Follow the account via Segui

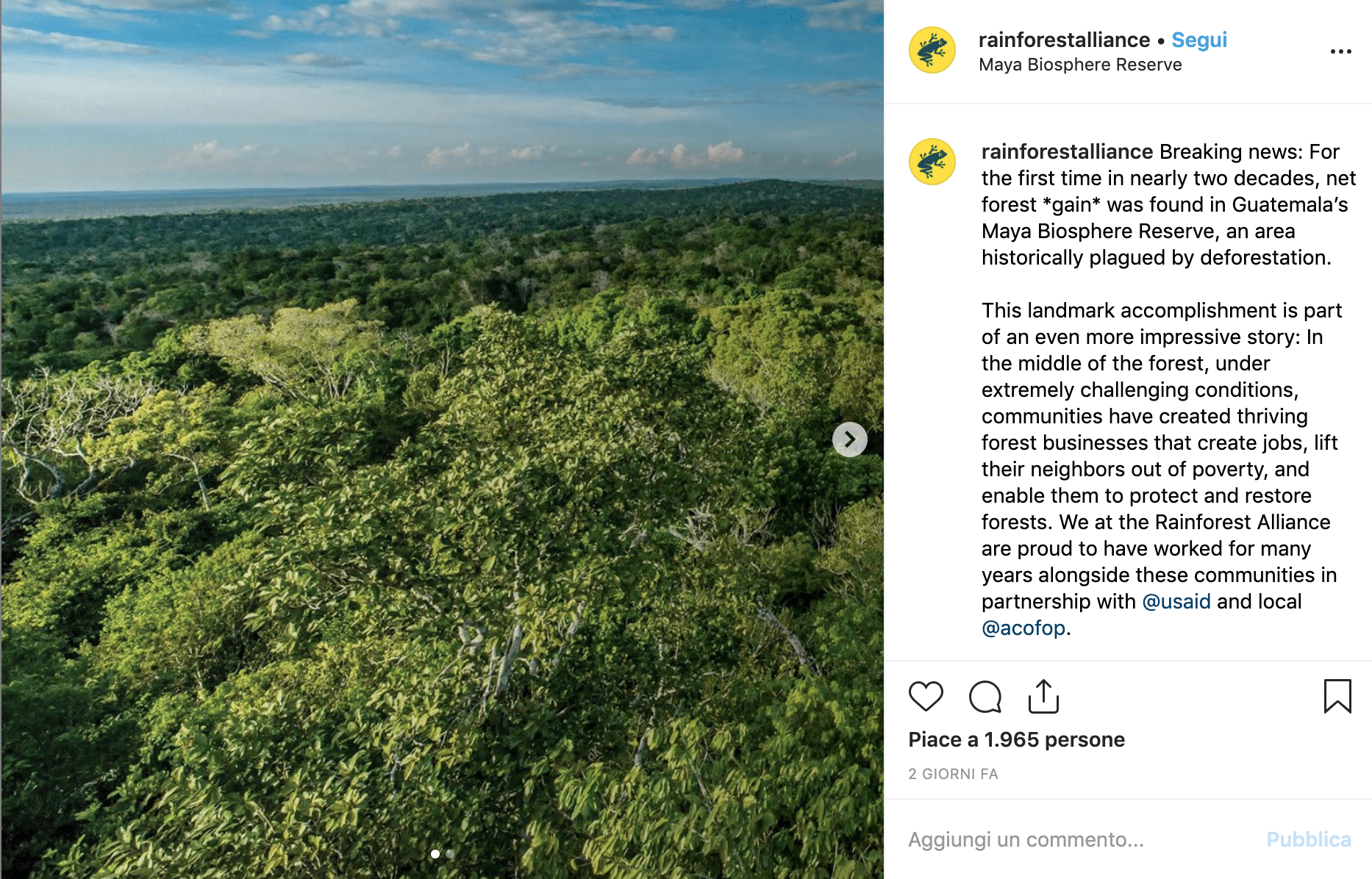click(1198, 40)
